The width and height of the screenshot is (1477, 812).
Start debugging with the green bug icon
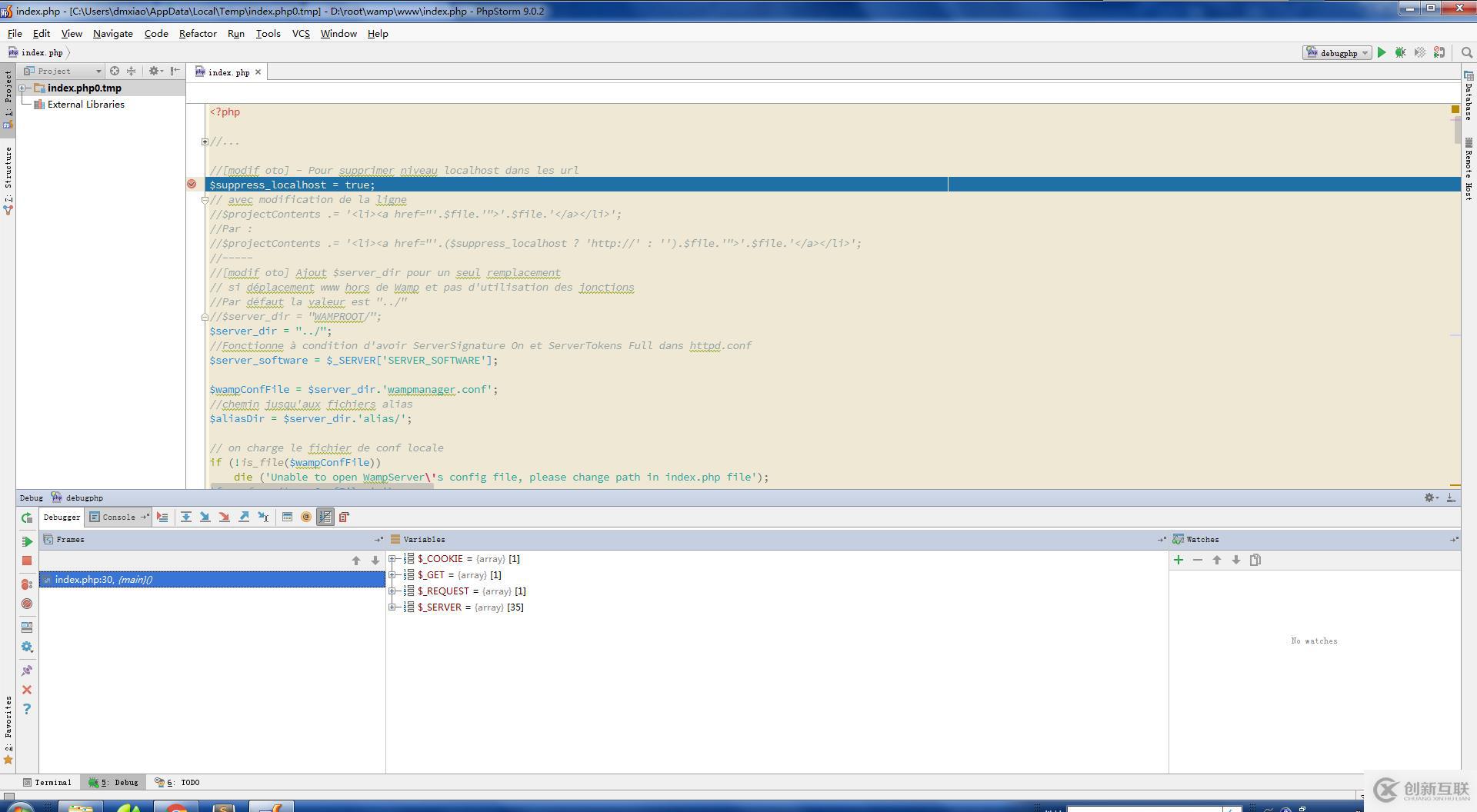[x=1400, y=53]
